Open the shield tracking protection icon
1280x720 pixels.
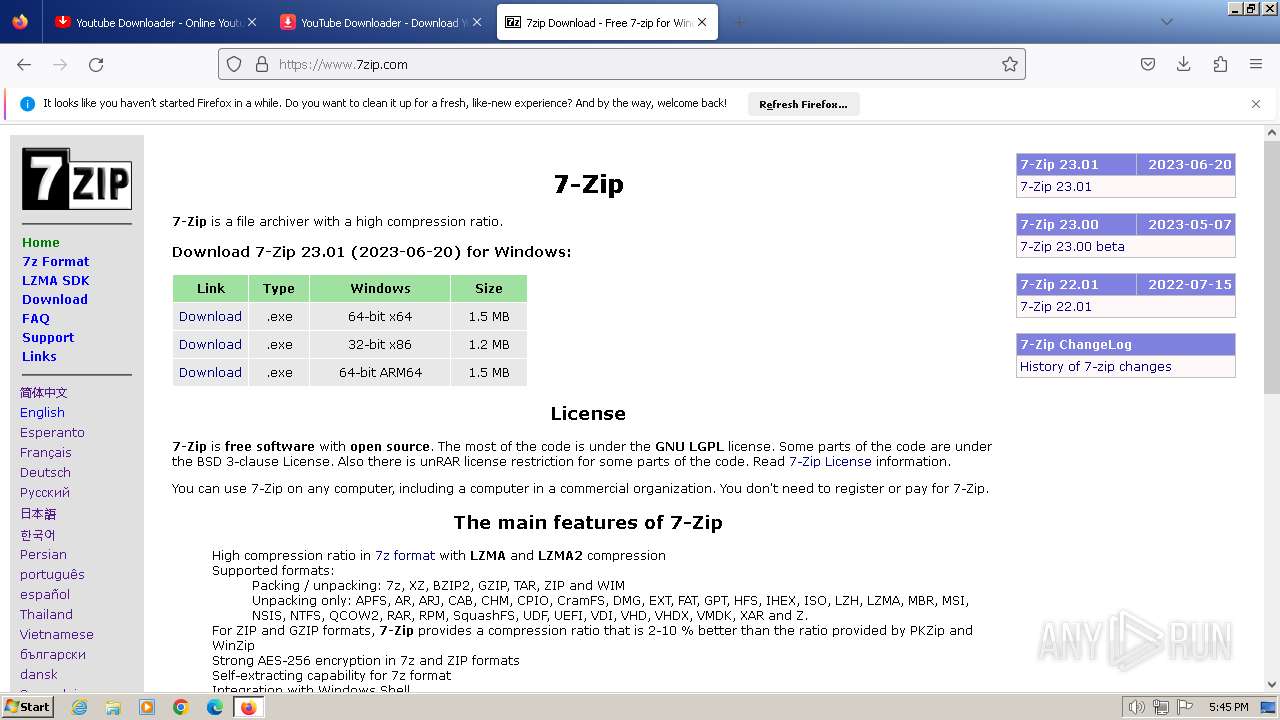tap(234, 64)
